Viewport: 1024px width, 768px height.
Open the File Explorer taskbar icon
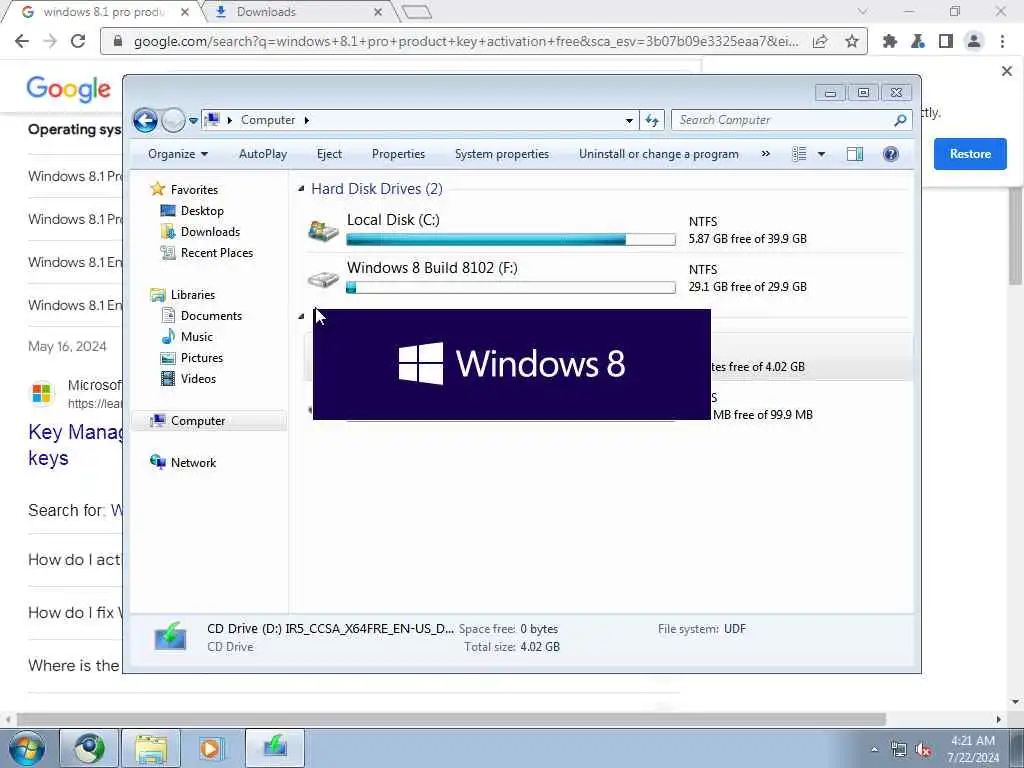click(x=151, y=748)
